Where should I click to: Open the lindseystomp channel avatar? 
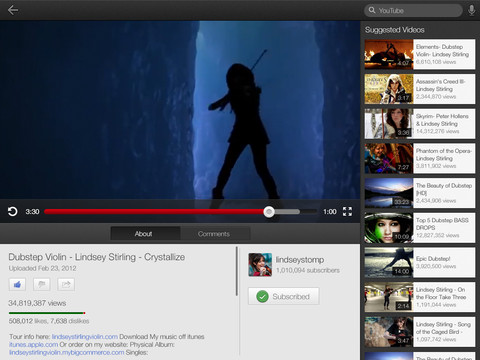coord(260,265)
